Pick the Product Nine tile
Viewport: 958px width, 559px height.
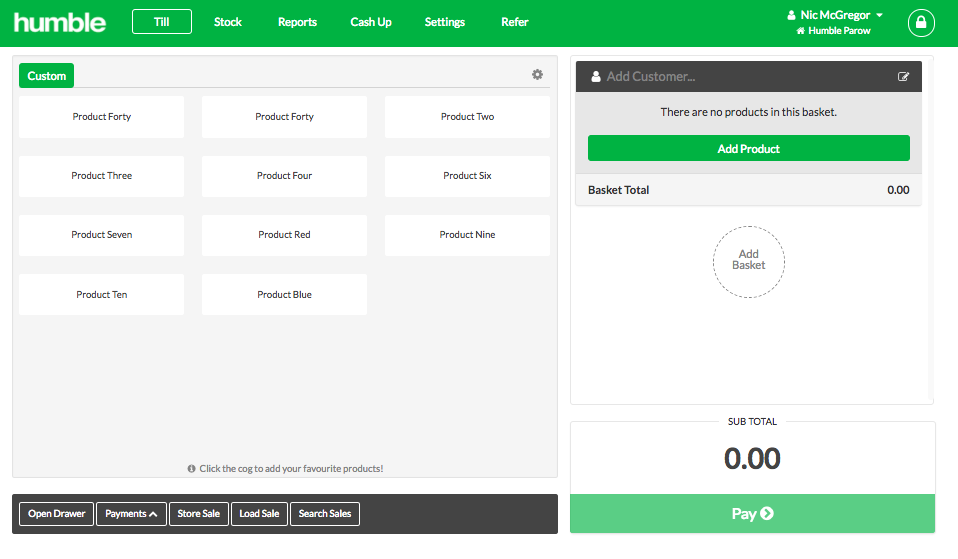[467, 235]
